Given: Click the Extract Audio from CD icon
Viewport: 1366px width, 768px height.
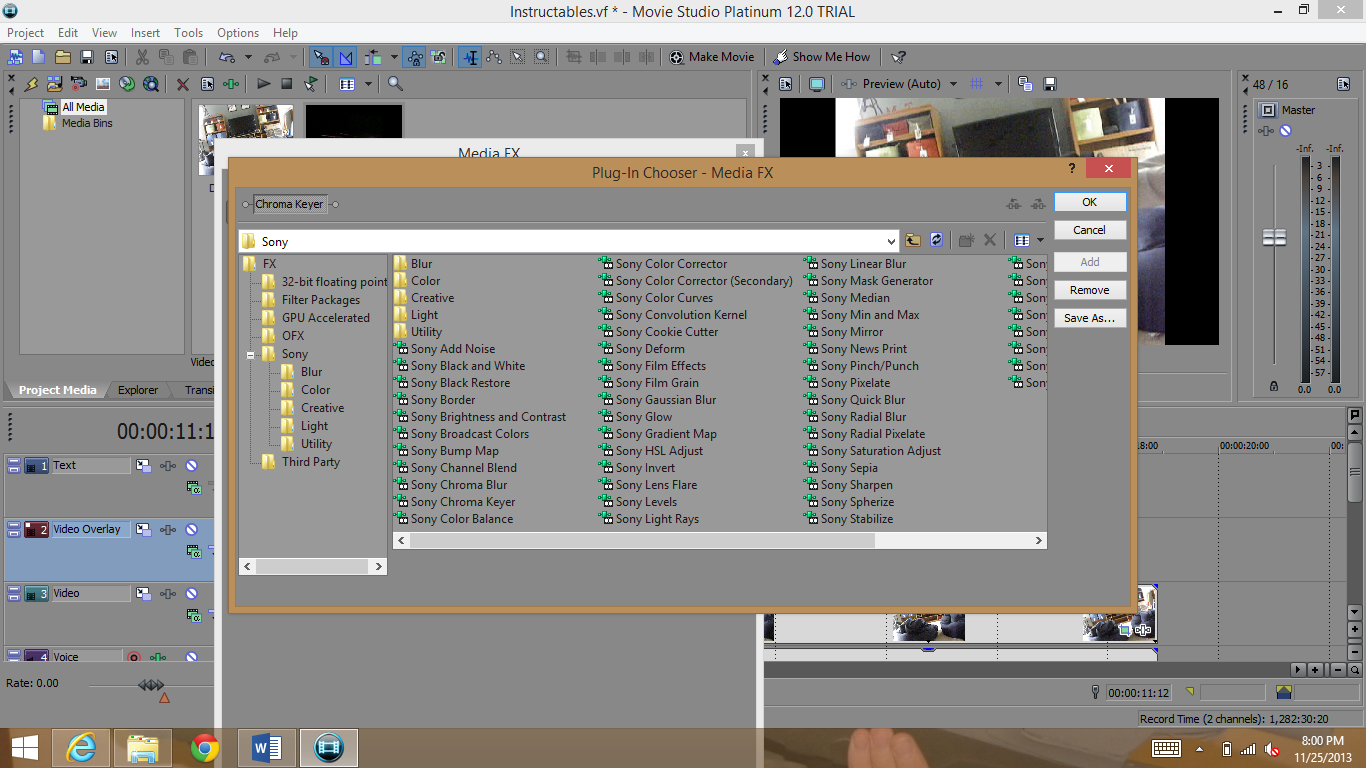Looking at the screenshot, I should pos(127,84).
